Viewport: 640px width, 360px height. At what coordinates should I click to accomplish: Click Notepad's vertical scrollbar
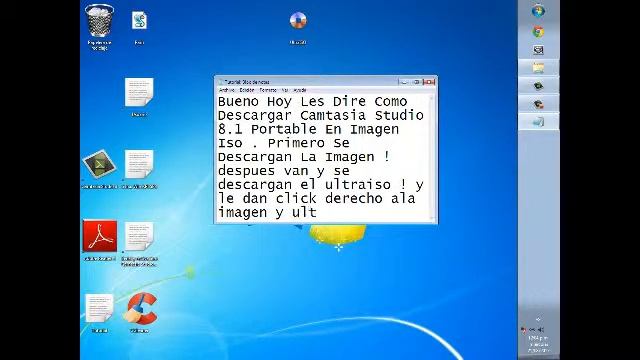pyautogui.click(x=432, y=157)
